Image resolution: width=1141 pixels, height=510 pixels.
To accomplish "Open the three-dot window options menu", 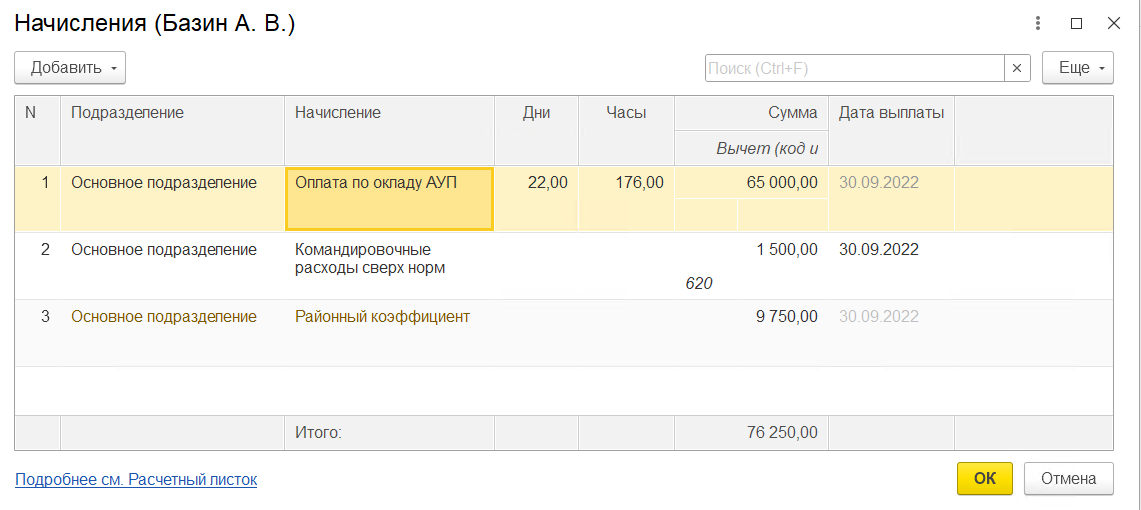I will [1039, 23].
